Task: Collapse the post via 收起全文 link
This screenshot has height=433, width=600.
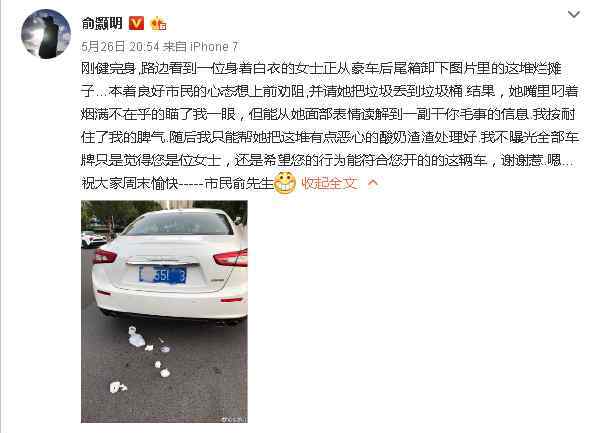Action: [x=330, y=183]
